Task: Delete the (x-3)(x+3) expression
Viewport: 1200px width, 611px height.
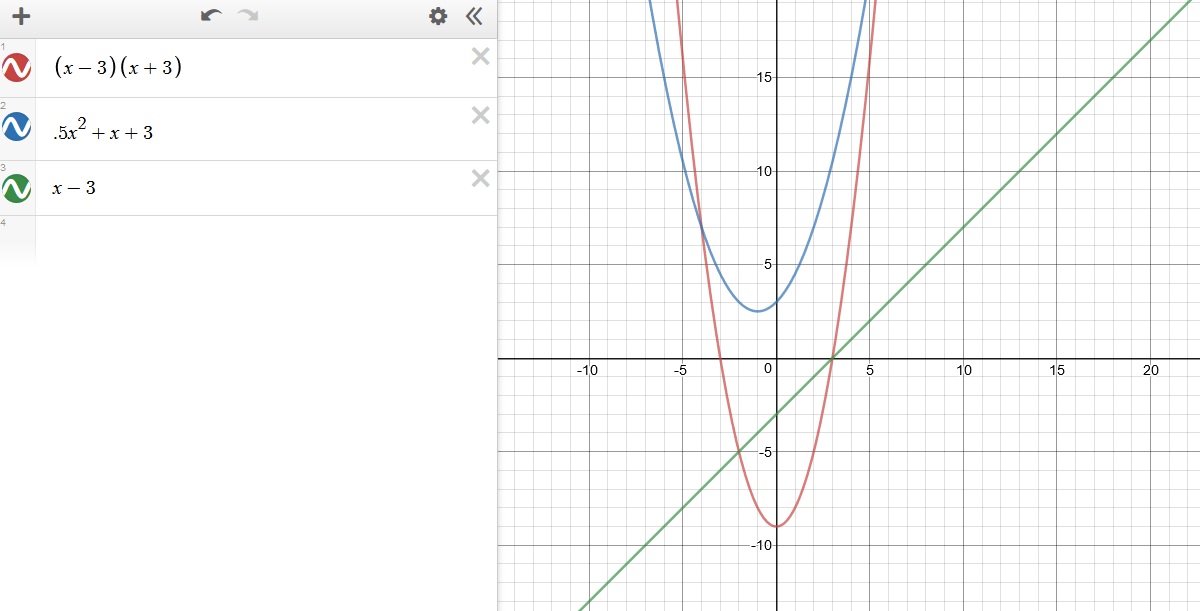Action: pos(480,57)
